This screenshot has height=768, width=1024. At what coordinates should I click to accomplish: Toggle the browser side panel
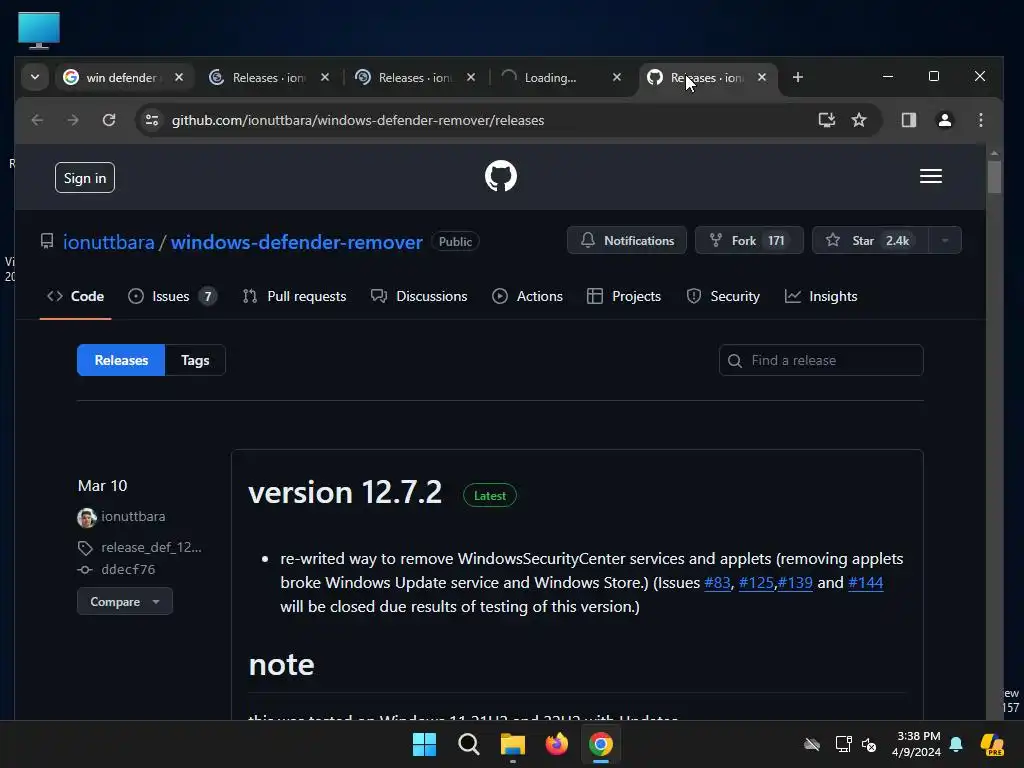pos(908,120)
